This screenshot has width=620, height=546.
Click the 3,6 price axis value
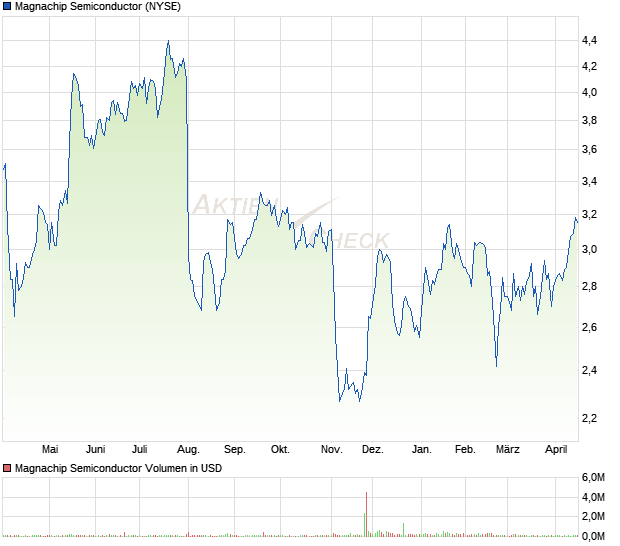click(x=589, y=150)
